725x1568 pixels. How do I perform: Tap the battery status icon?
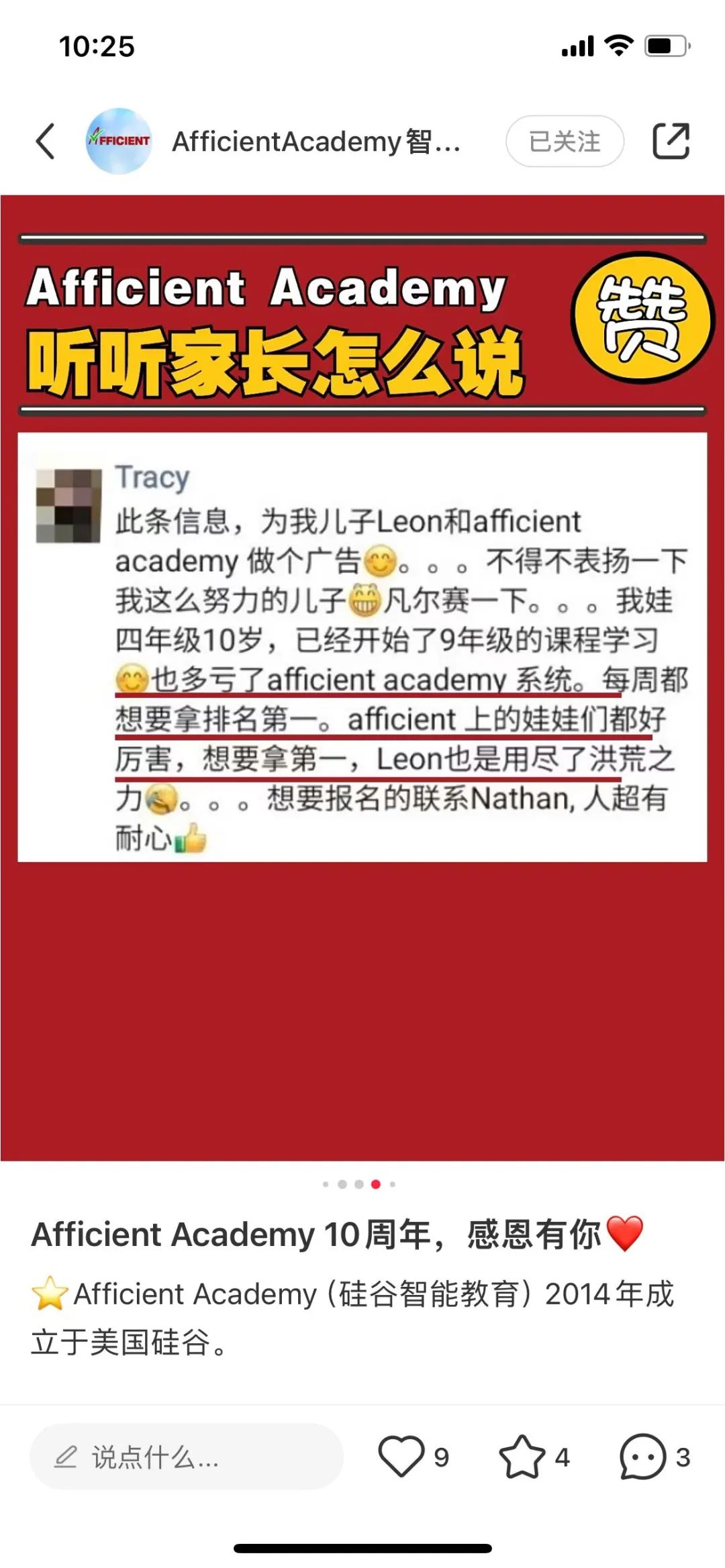667,46
